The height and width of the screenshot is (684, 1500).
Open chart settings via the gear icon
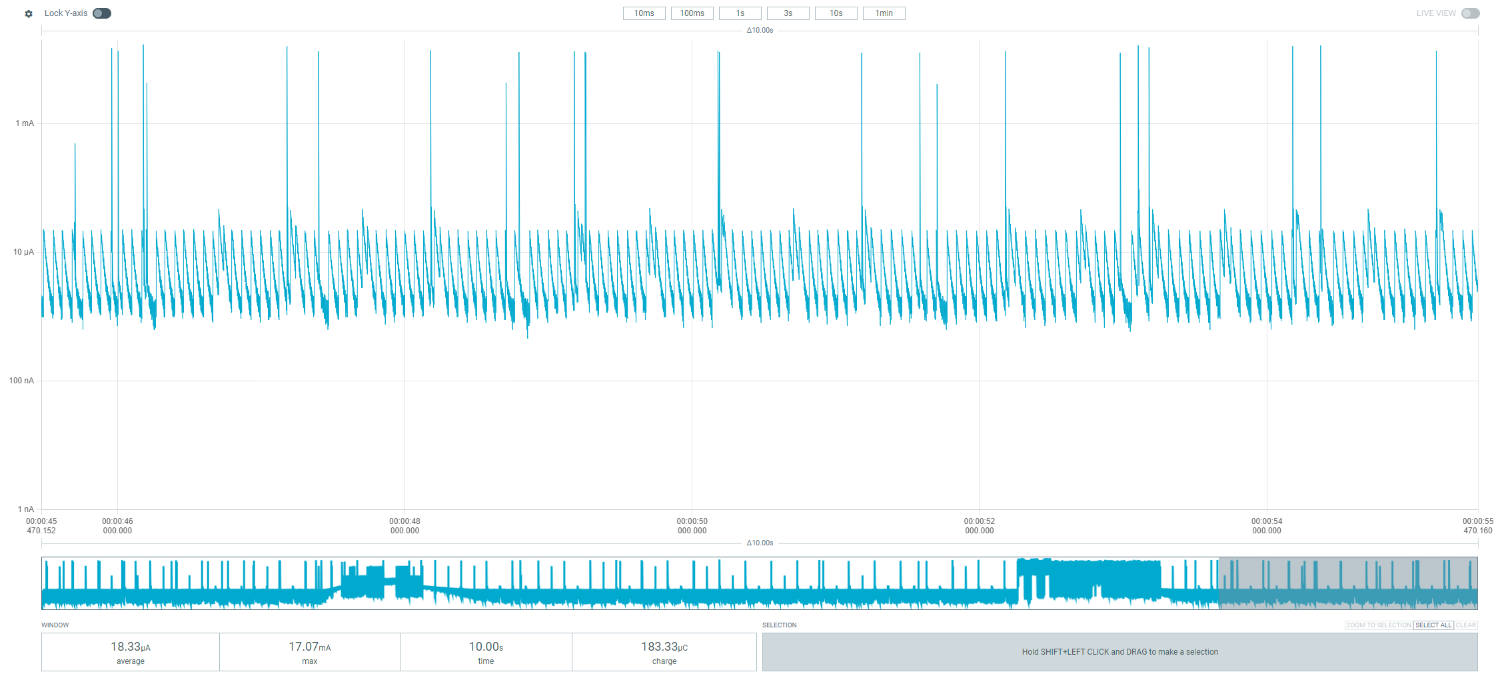coord(28,14)
